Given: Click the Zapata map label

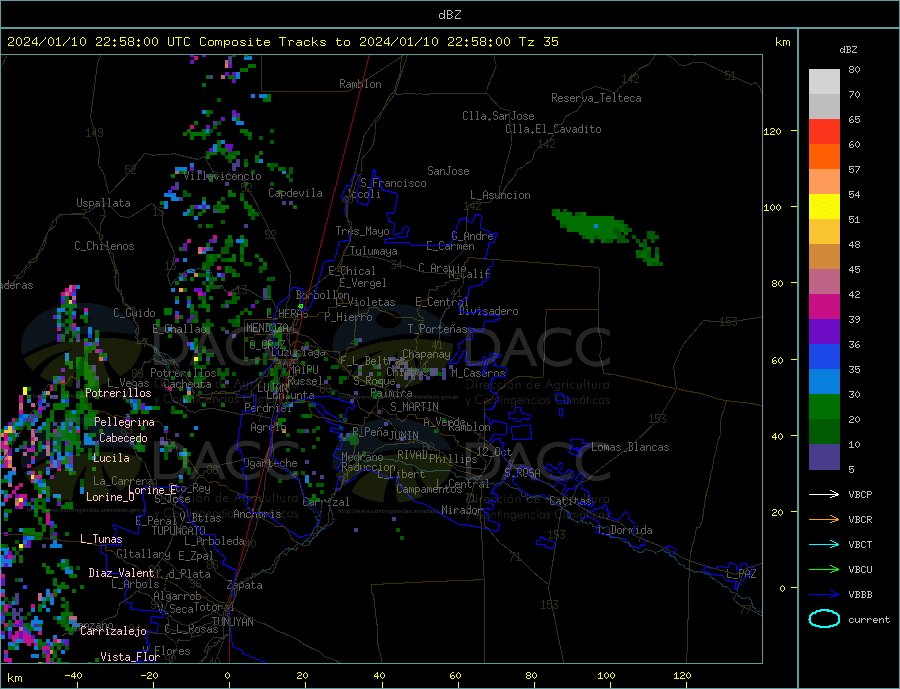Looking at the screenshot, I should [x=245, y=586].
